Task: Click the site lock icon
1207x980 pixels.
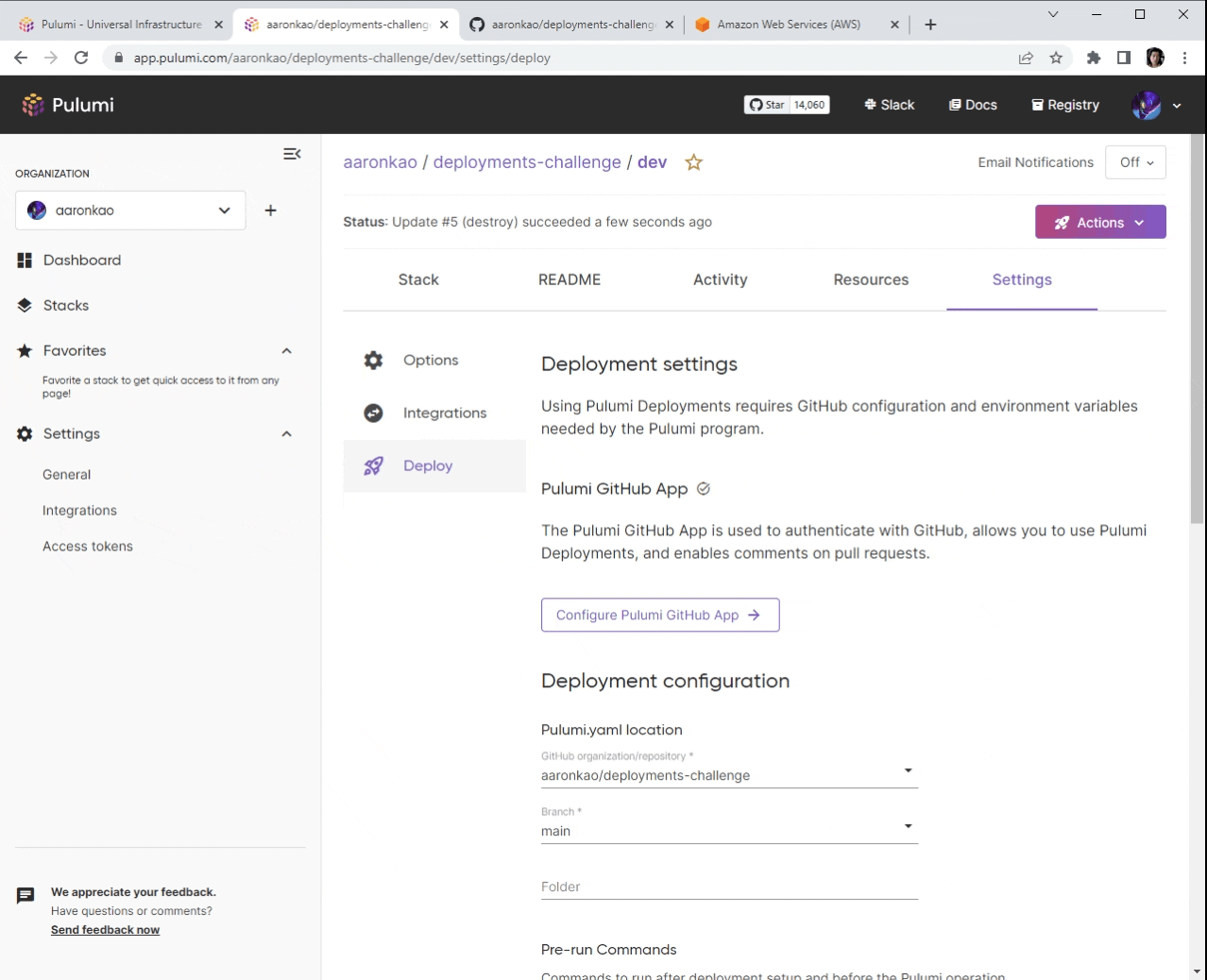Action: click(x=118, y=58)
